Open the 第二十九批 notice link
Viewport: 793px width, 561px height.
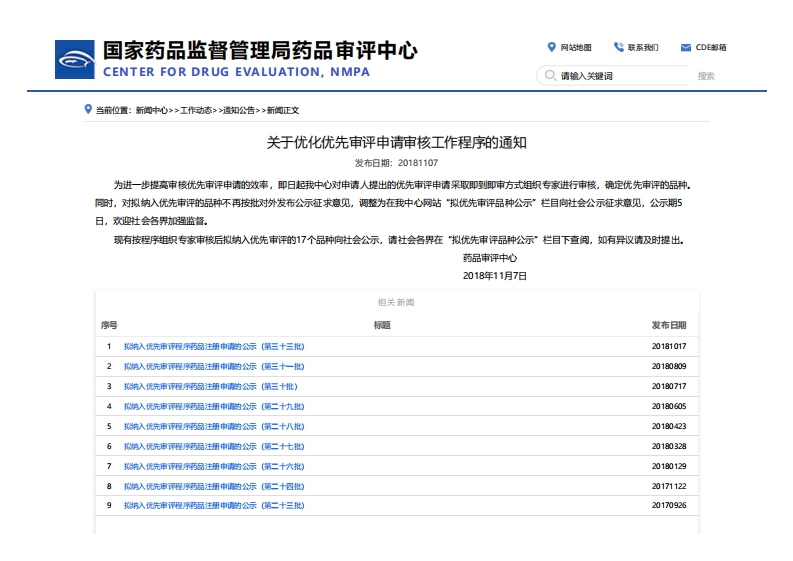pos(214,406)
